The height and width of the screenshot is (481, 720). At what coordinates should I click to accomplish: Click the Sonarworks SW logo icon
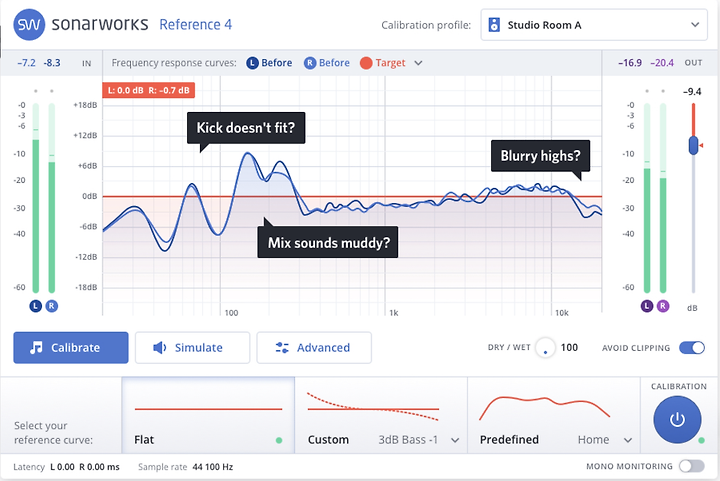[29, 24]
